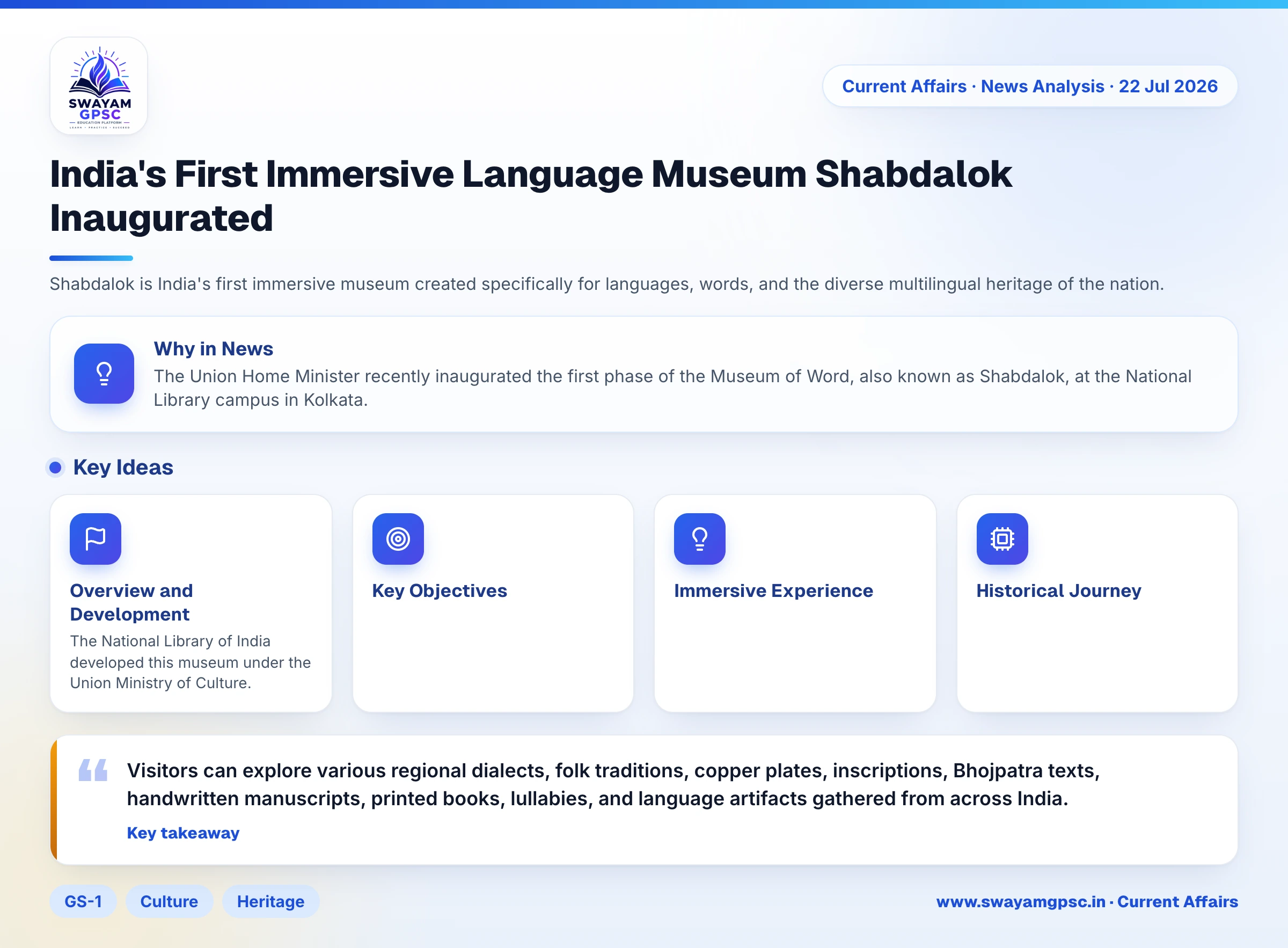This screenshot has width=1288, height=948.
Task: Click the Key Objectives card title
Action: pos(440,590)
